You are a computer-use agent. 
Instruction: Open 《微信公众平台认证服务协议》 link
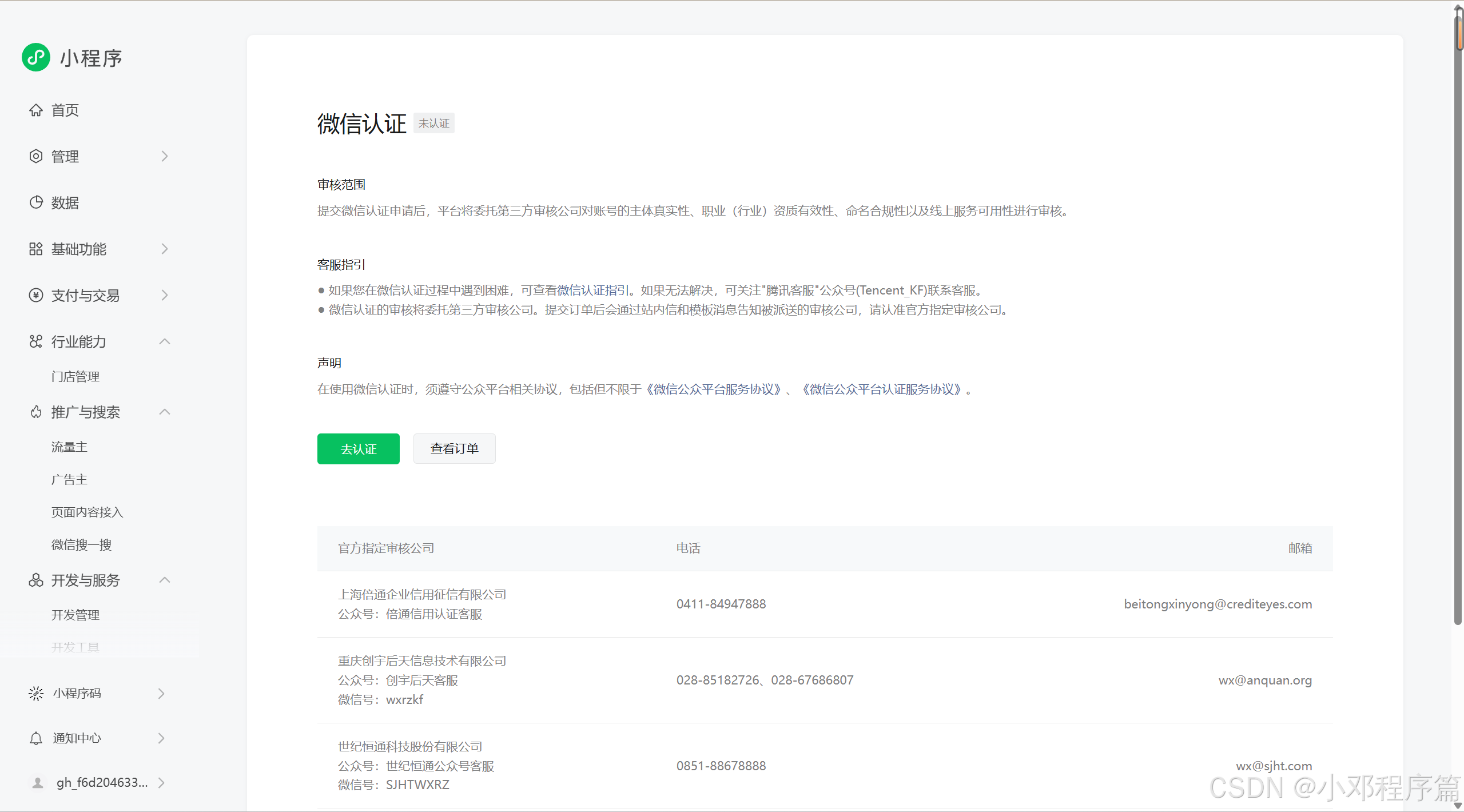(x=882, y=389)
